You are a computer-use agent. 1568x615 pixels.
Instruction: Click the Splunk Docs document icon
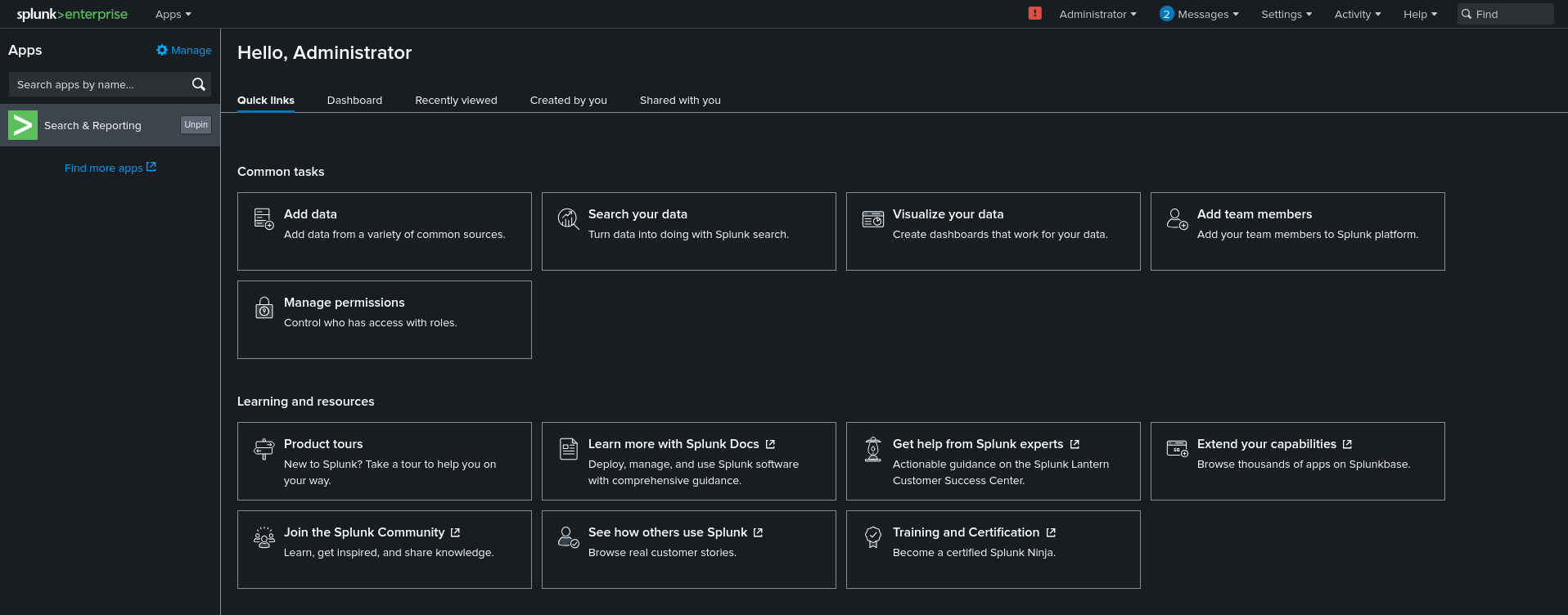tap(568, 448)
